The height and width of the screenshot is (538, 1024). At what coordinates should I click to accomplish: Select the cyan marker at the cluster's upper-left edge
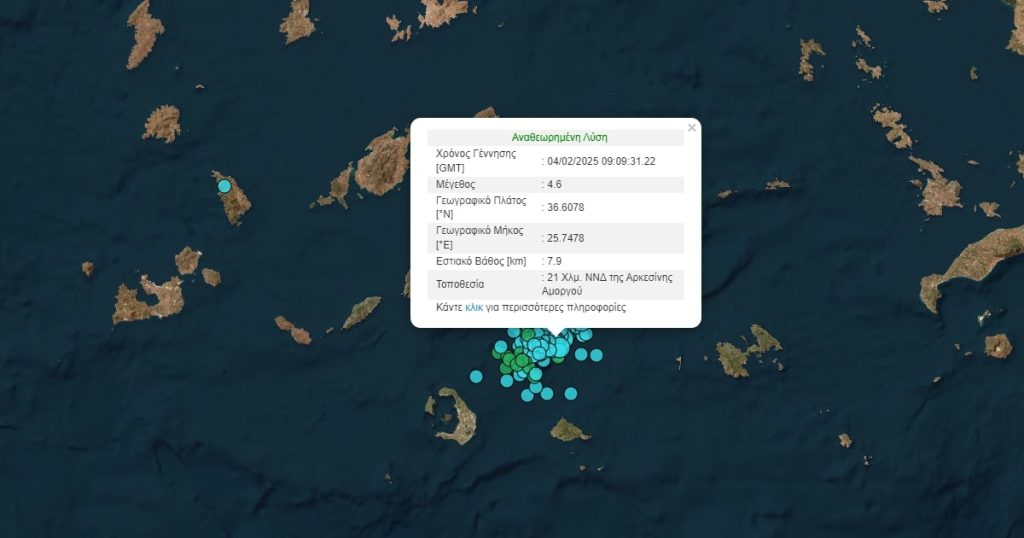501,347
